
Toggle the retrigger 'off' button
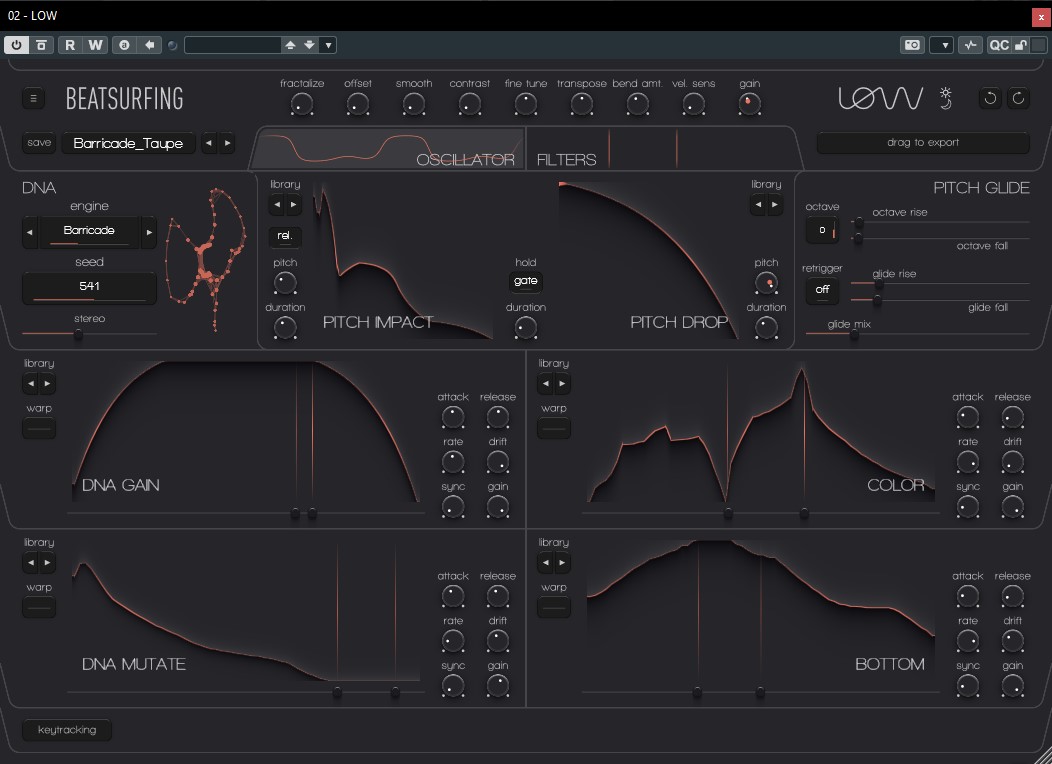click(822, 290)
